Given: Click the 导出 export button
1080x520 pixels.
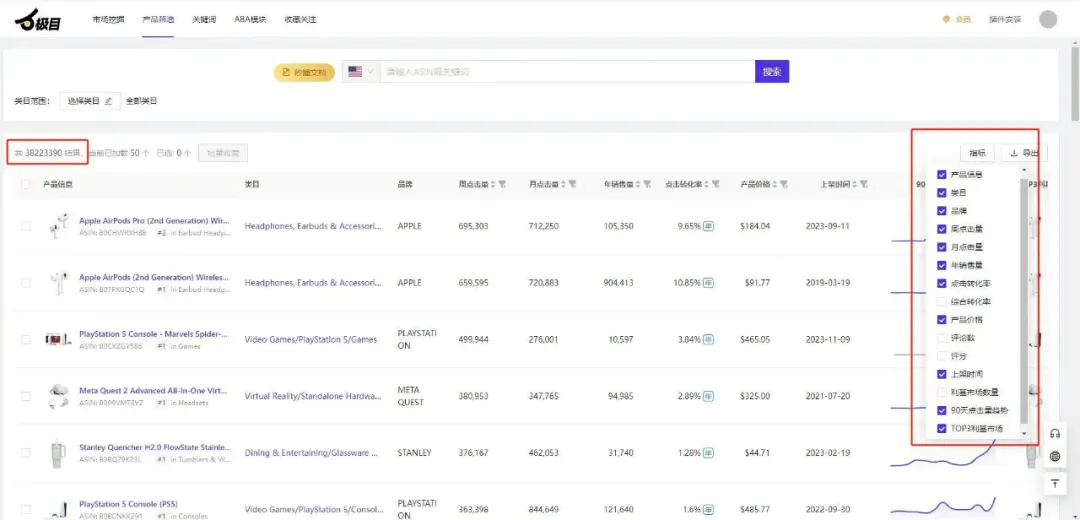Looking at the screenshot, I should pyautogui.click(x=1025, y=153).
